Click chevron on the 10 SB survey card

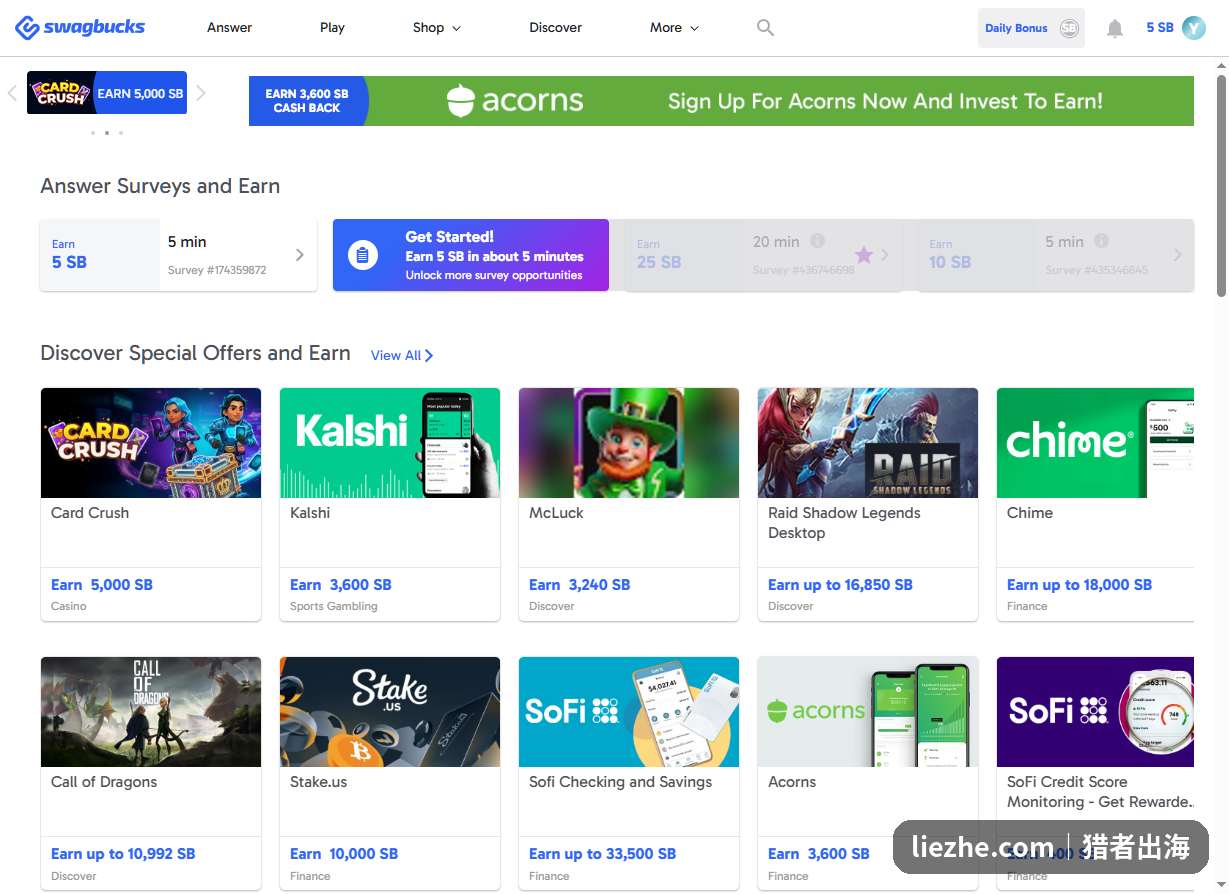tap(1177, 255)
